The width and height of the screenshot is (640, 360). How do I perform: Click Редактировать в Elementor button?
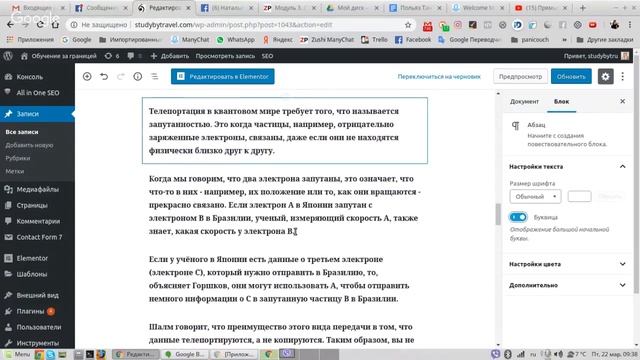(223, 76)
